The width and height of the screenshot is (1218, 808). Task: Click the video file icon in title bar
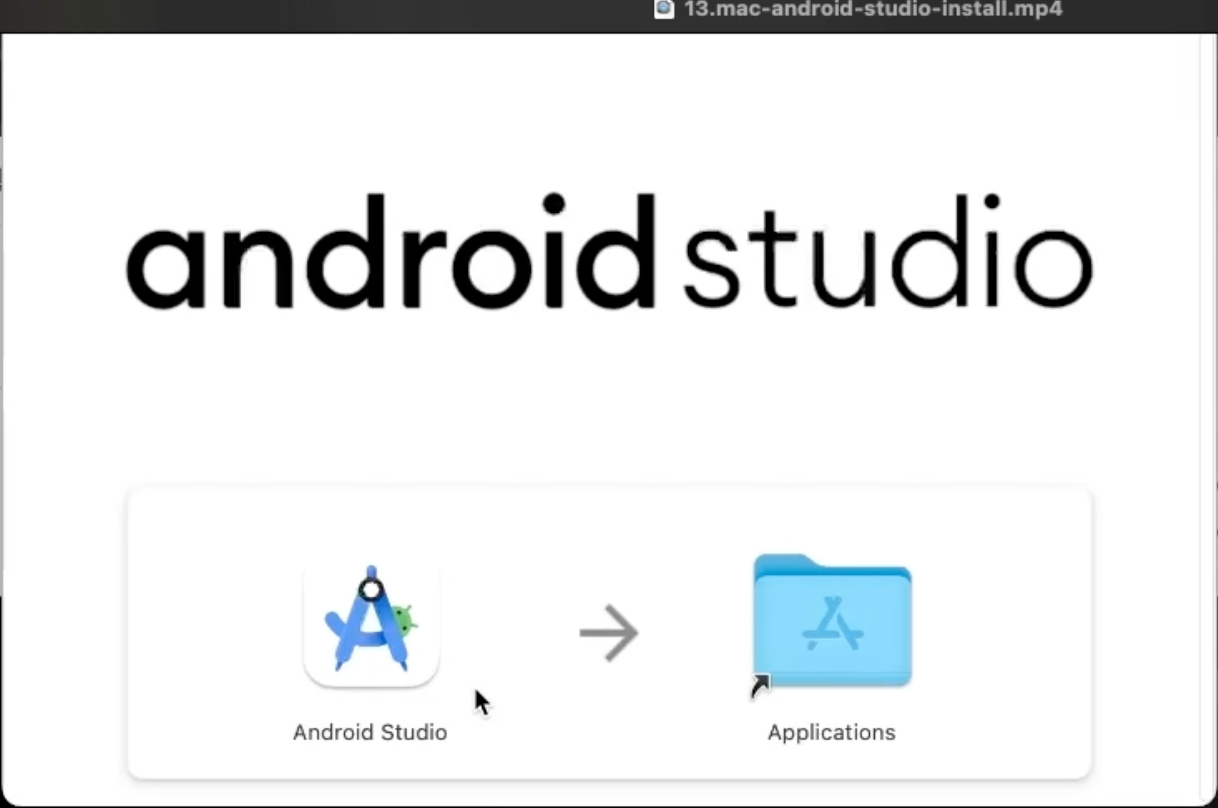665,9
